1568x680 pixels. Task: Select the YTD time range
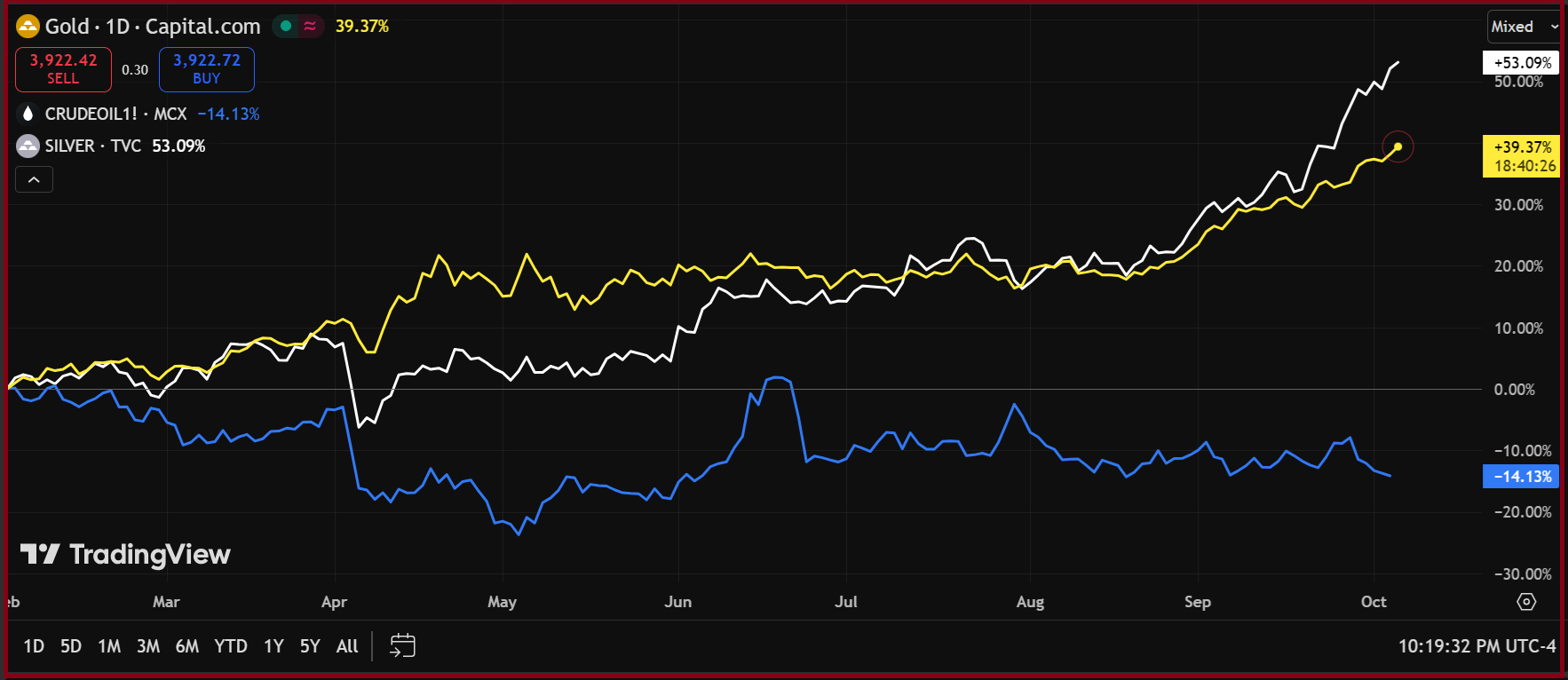(231, 646)
